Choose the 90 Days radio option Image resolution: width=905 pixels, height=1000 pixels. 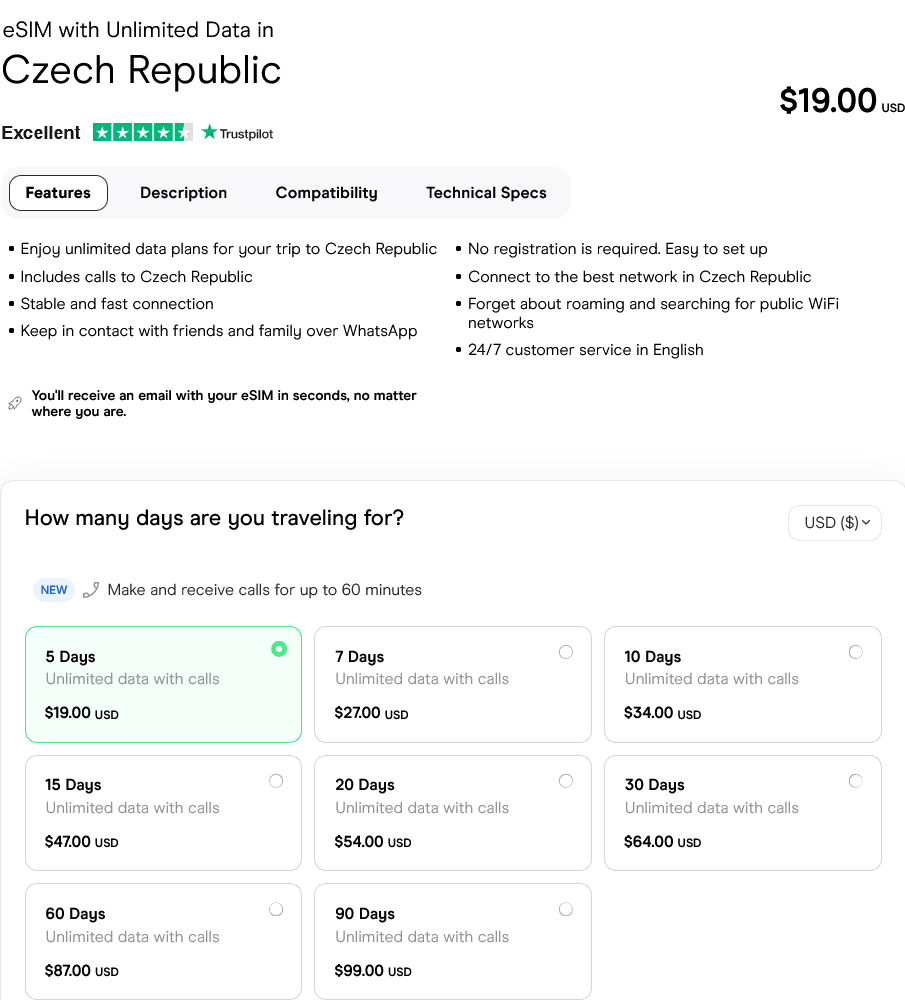566,909
